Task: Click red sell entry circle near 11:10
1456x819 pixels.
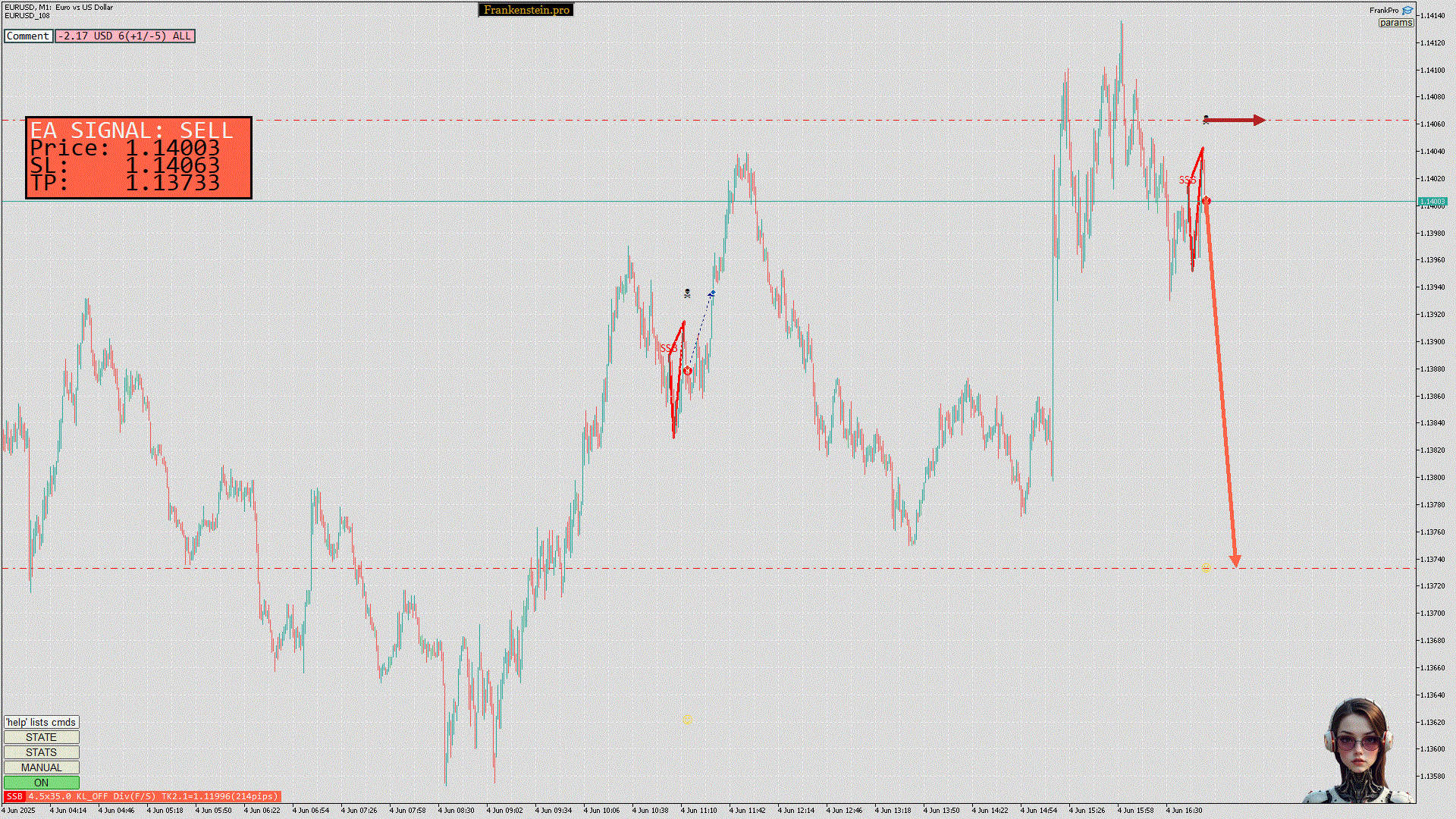Action: [687, 371]
